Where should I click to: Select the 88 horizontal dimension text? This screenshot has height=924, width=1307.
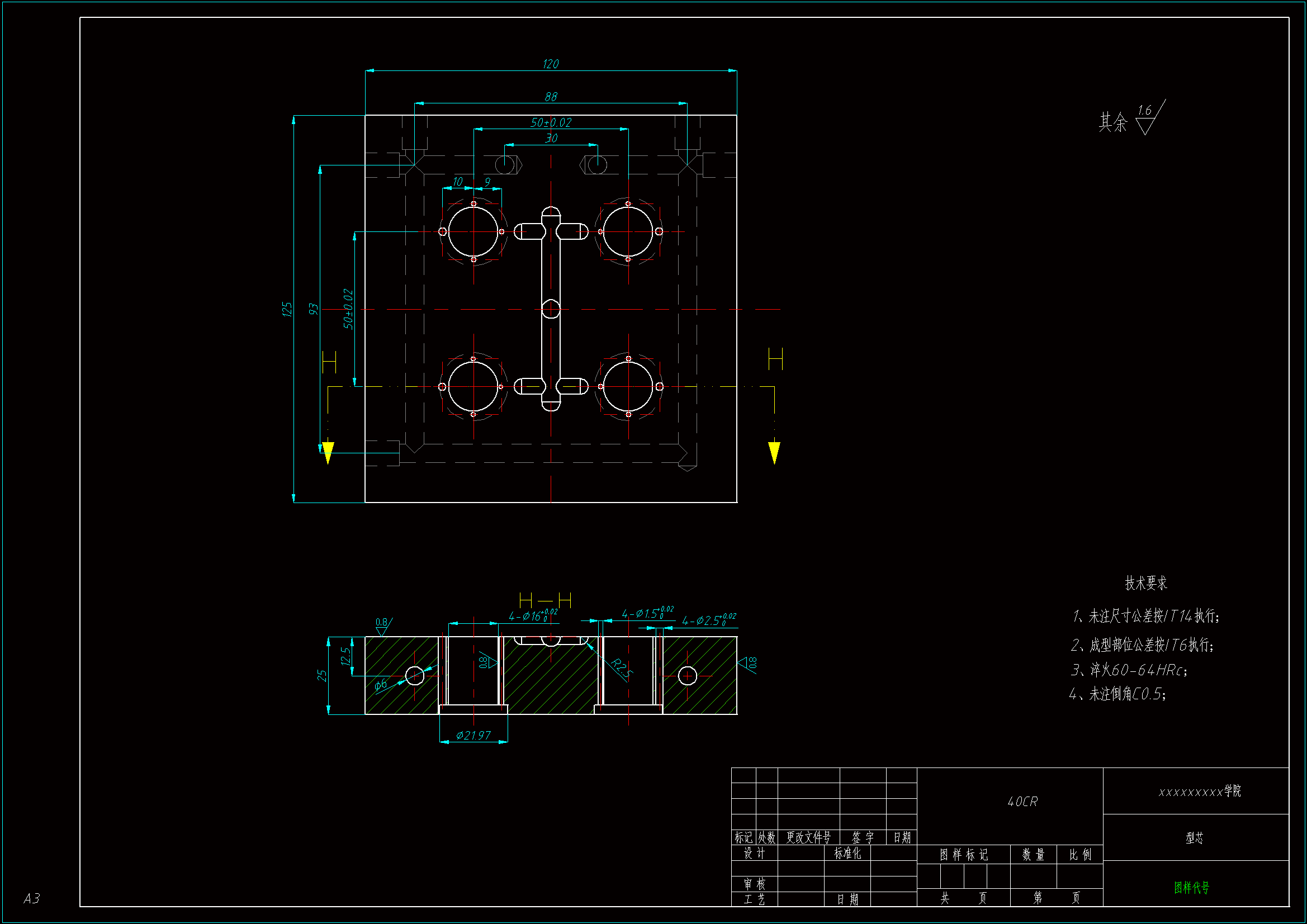pos(551,97)
